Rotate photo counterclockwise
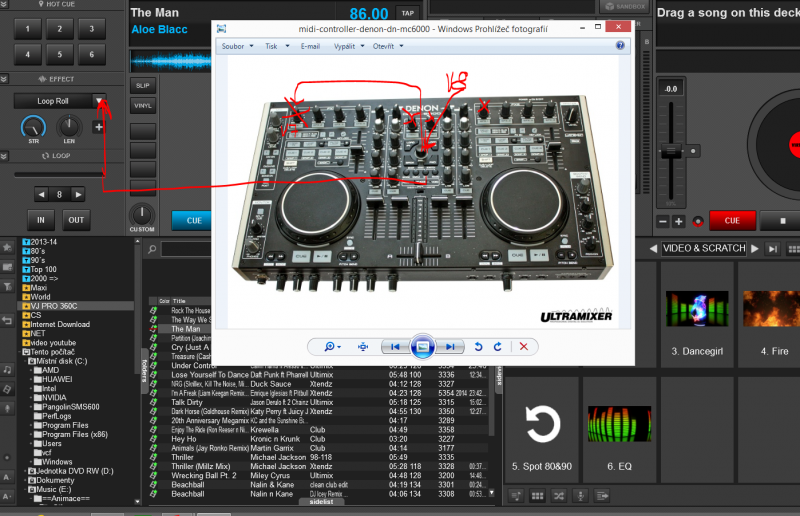The image size is (800, 516). [x=478, y=347]
